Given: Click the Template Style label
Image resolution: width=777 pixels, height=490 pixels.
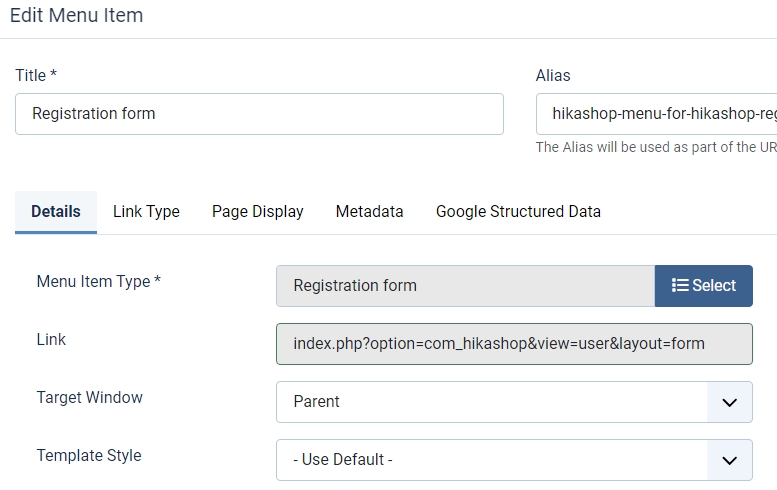Looking at the screenshot, I should [x=89, y=455].
